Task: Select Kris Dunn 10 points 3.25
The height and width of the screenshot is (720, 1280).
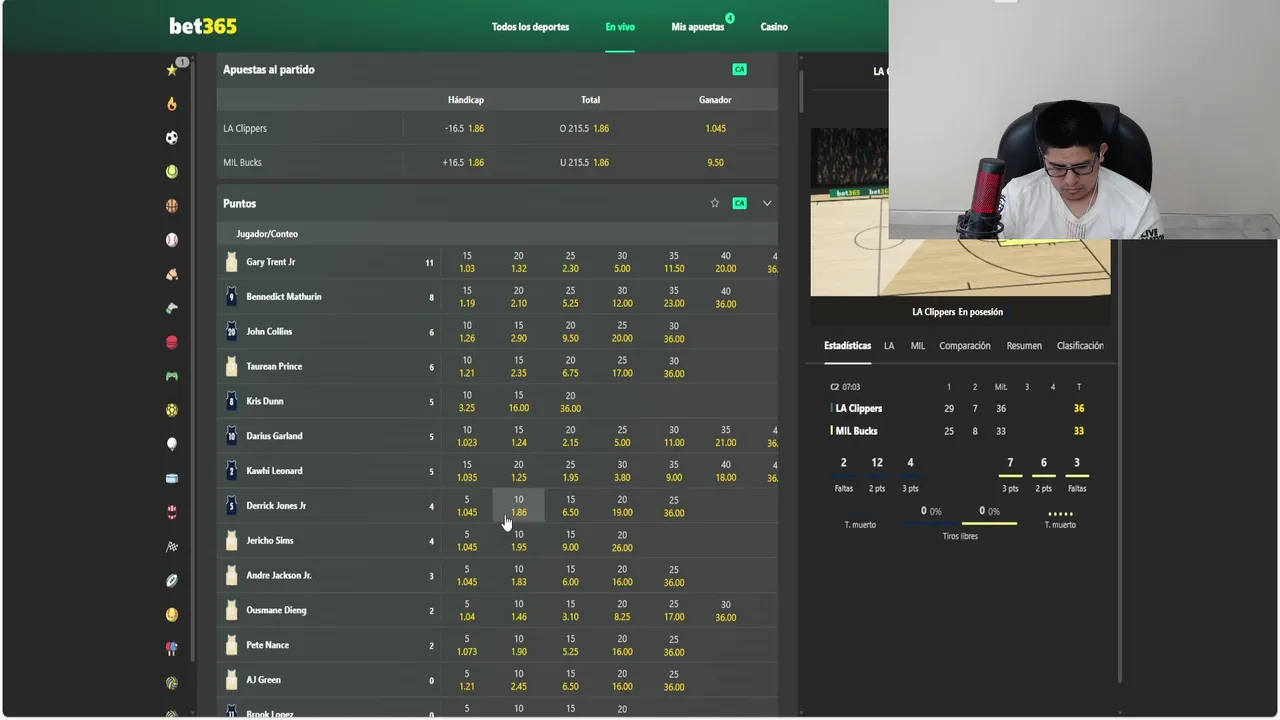Action: tap(467, 401)
